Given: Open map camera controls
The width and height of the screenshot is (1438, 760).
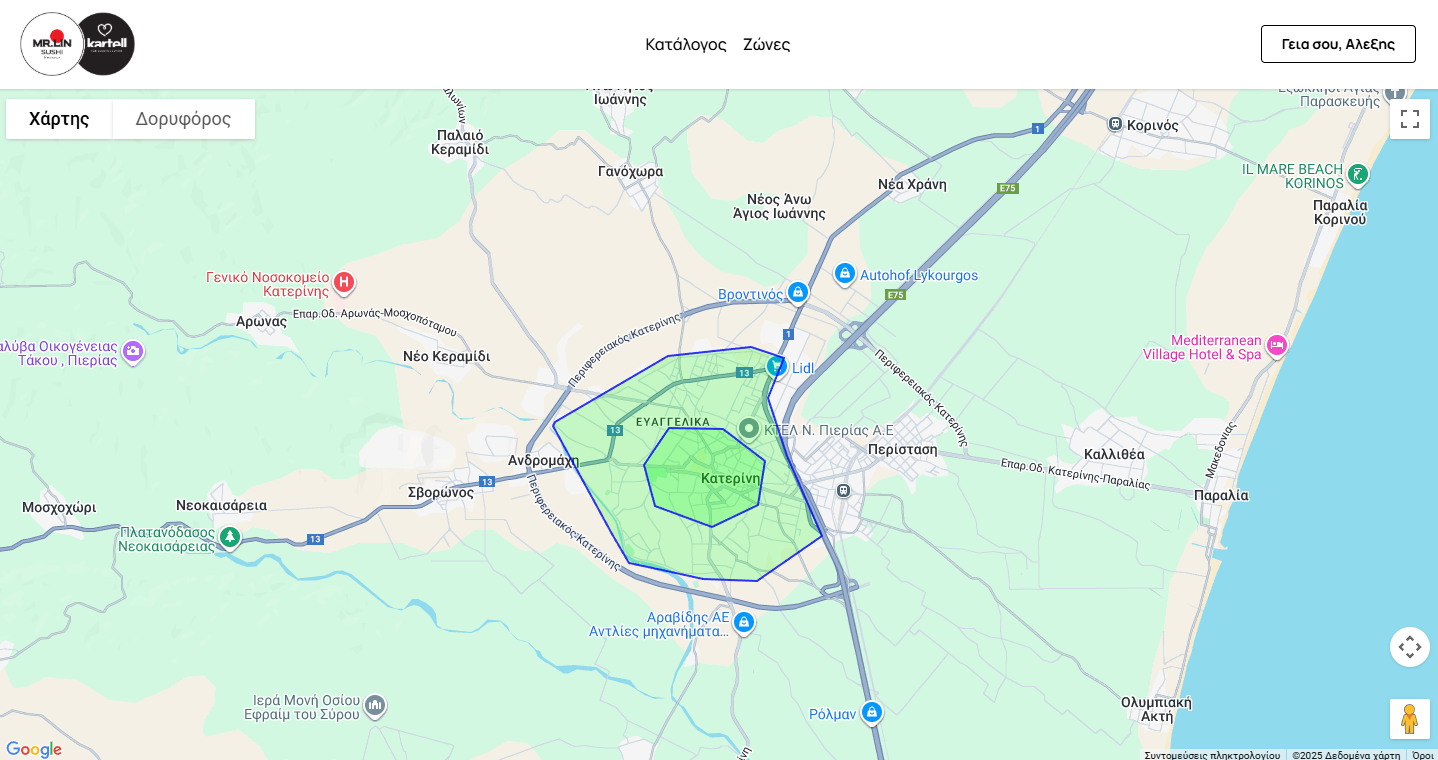Looking at the screenshot, I should click(1409, 647).
